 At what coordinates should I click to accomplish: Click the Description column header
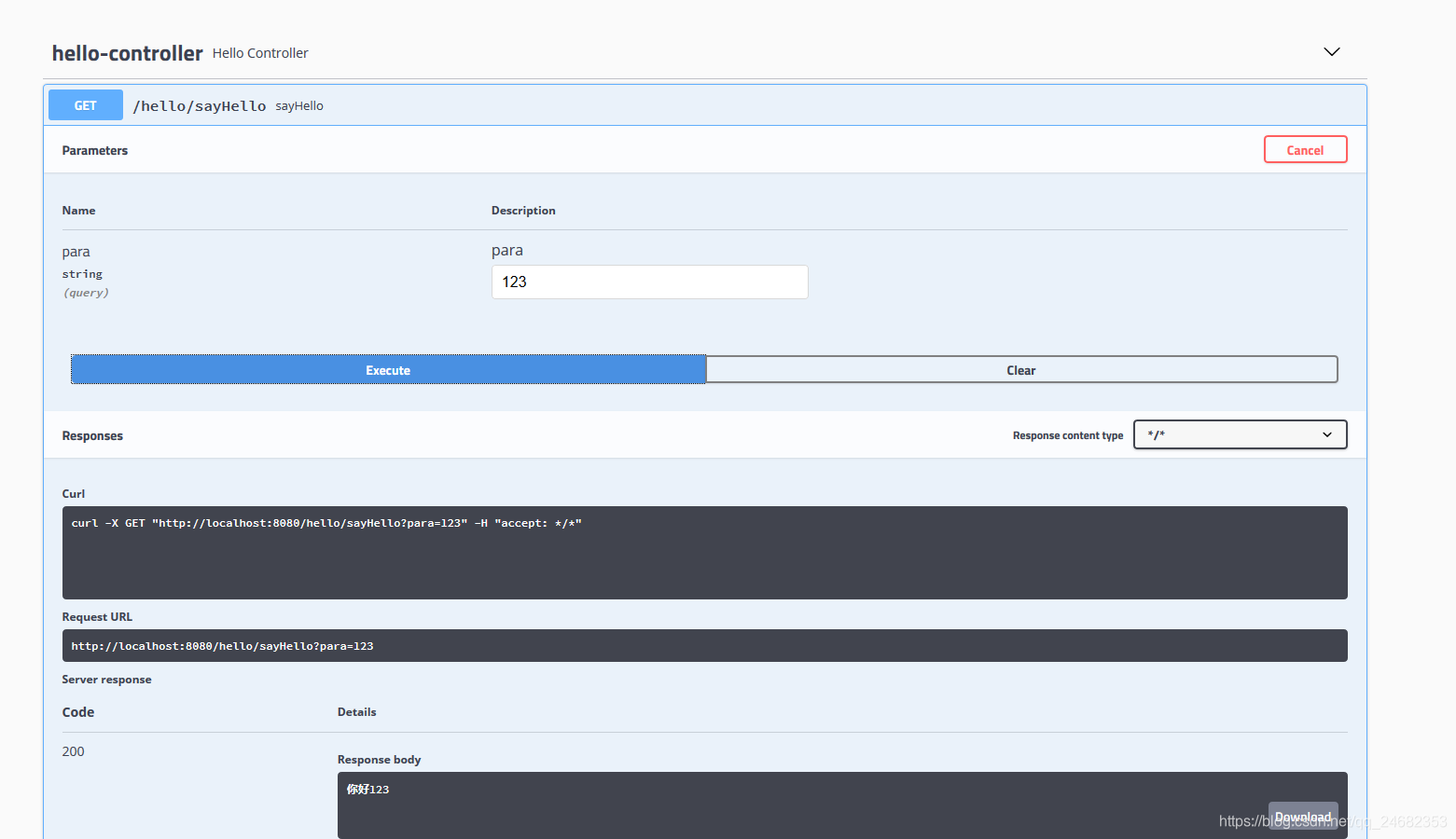(523, 211)
